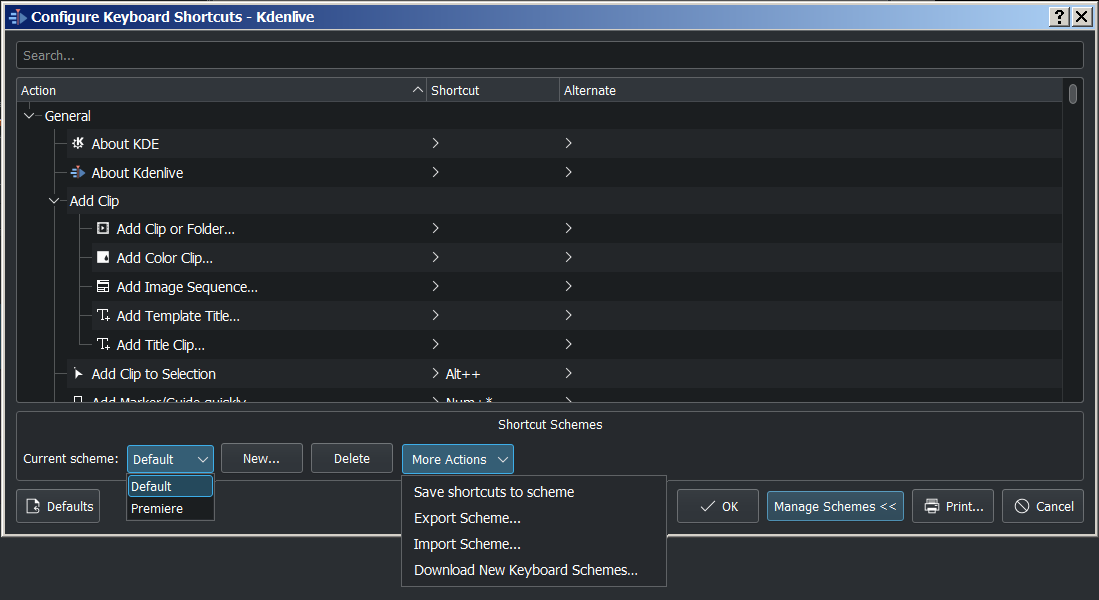Select the Add Clip to Selection row

564,374
